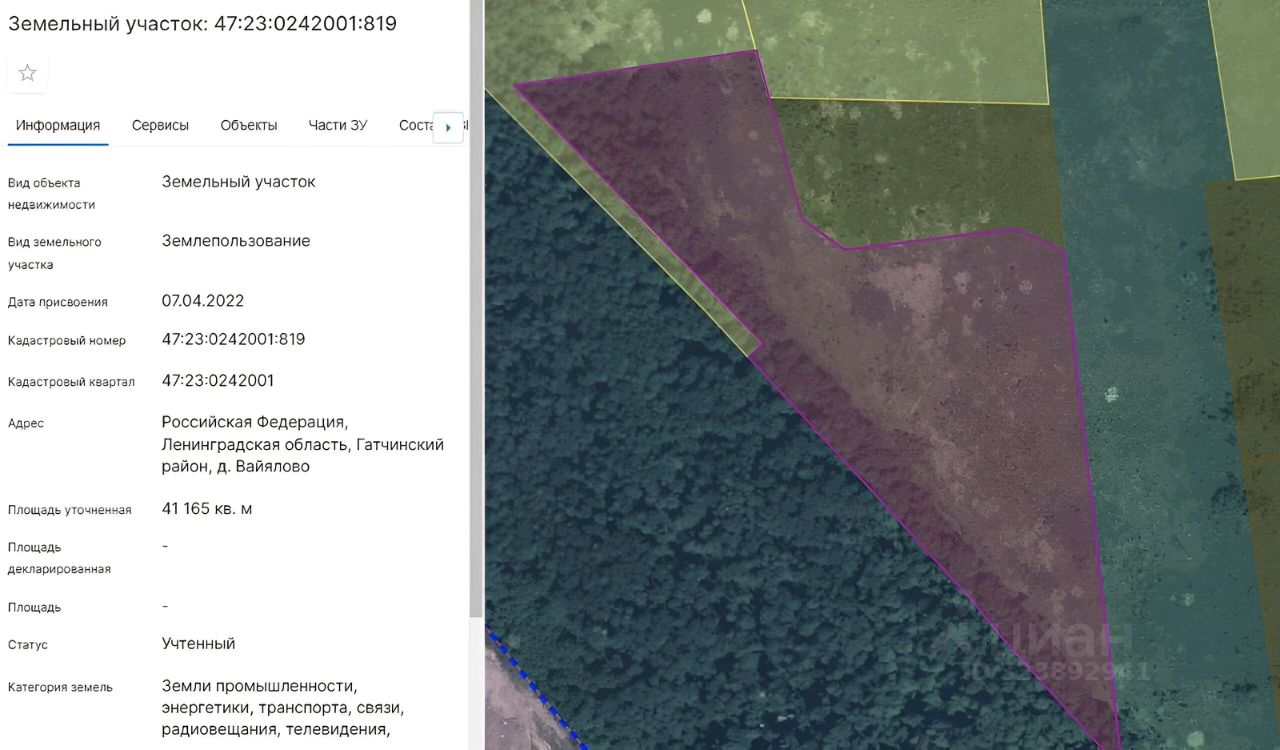Click cadastral number value 47:23:0242001:819
The height and width of the screenshot is (750, 1280).
coord(233,339)
